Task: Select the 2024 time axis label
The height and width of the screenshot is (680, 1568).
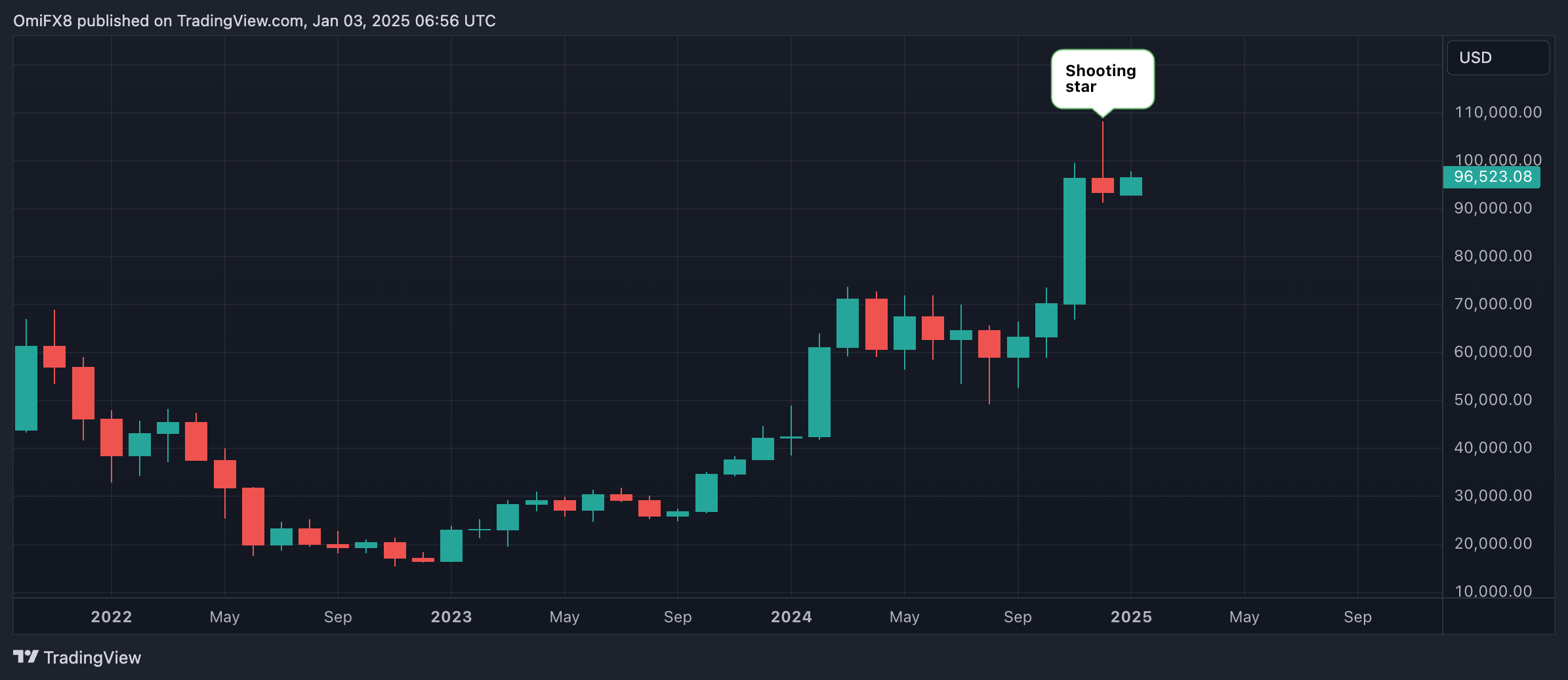Action: (x=791, y=617)
